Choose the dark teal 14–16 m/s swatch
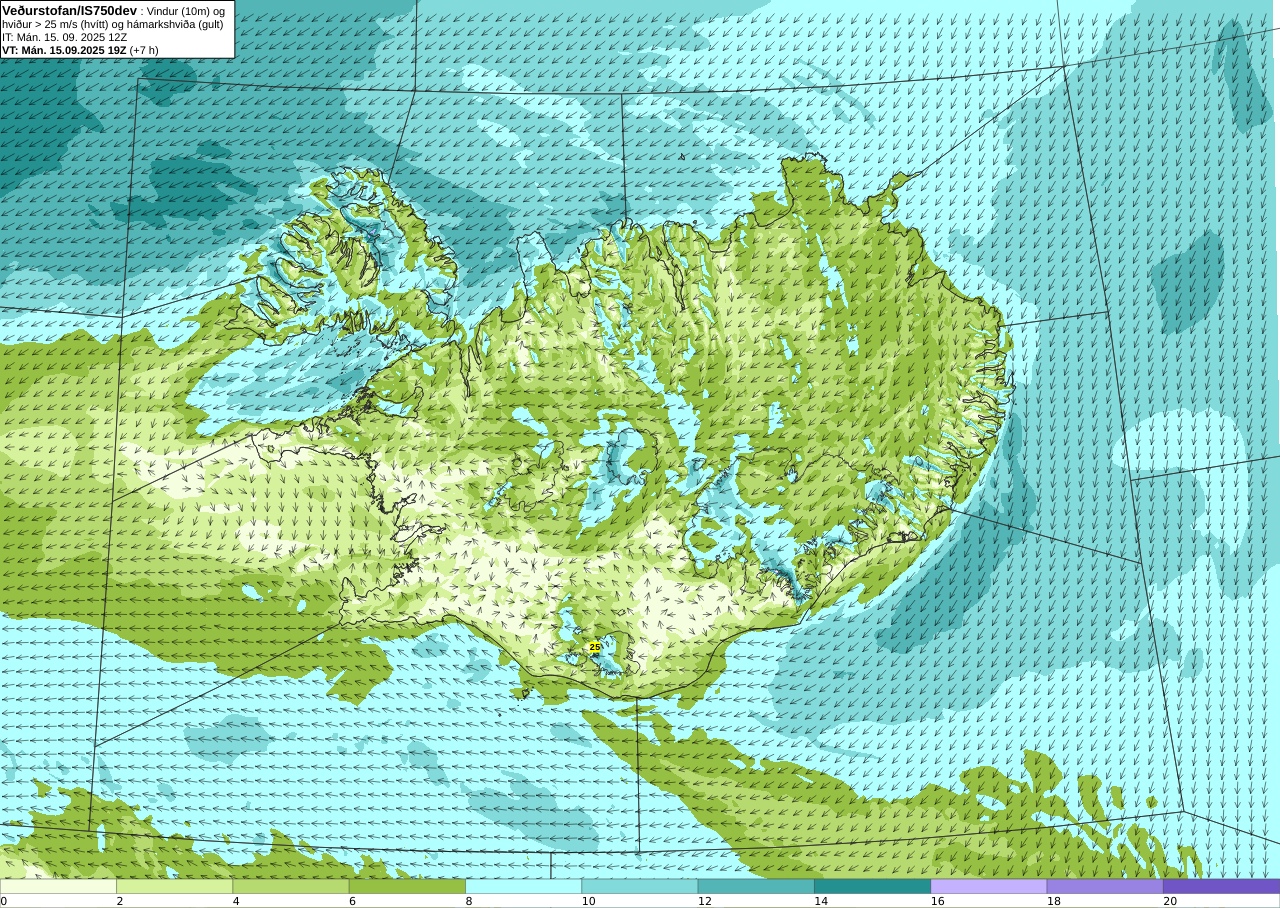Image resolution: width=1280 pixels, height=908 pixels. click(872, 886)
